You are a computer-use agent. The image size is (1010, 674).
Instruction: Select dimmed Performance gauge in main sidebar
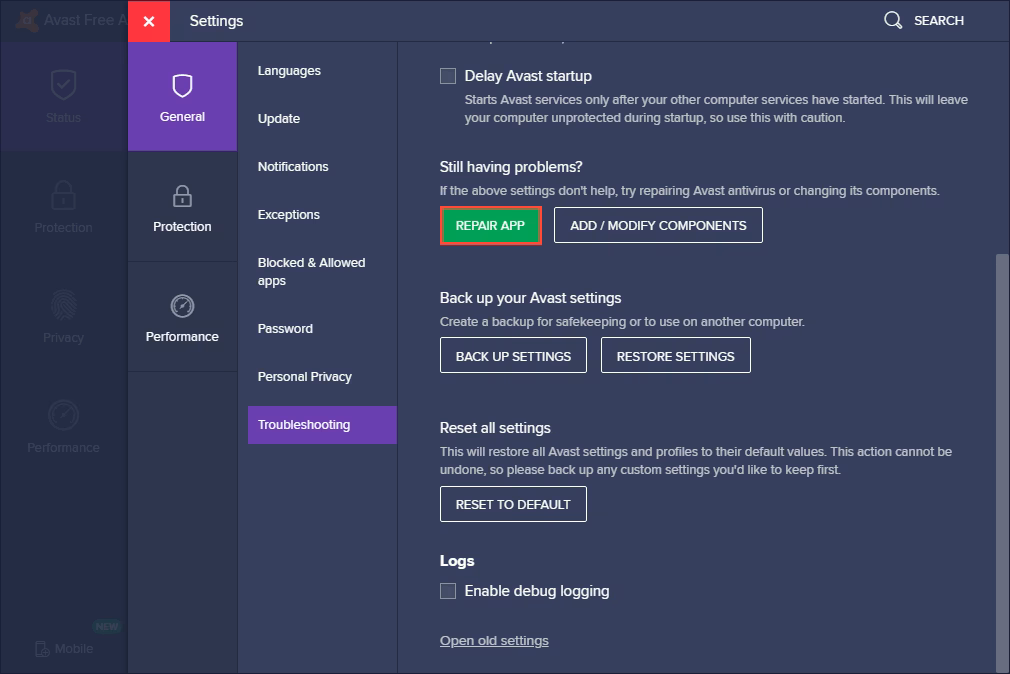(x=63, y=416)
